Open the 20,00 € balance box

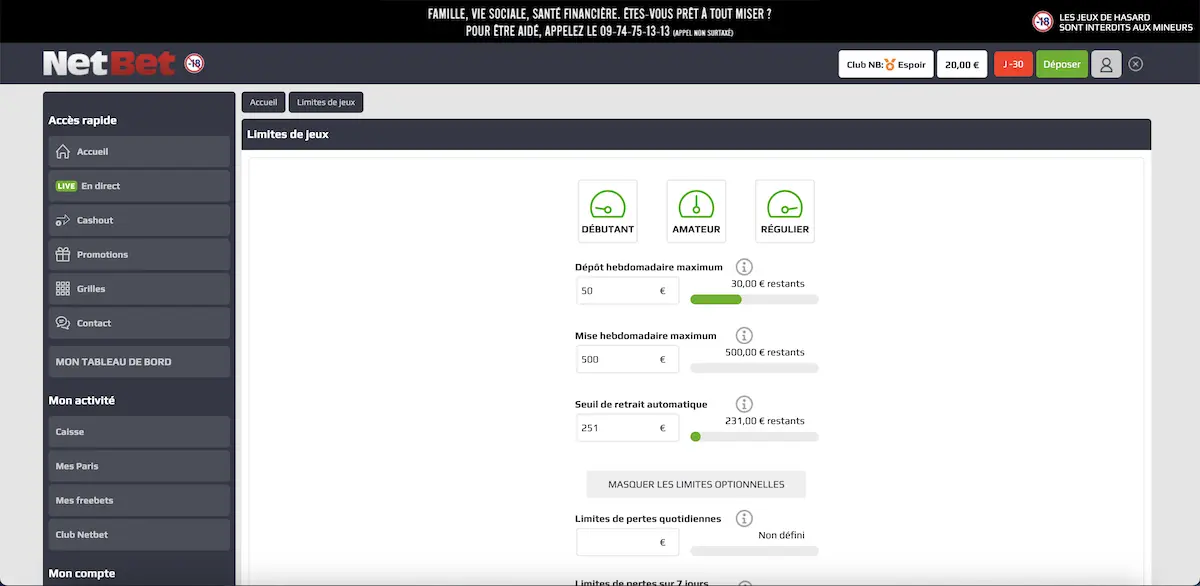point(962,64)
